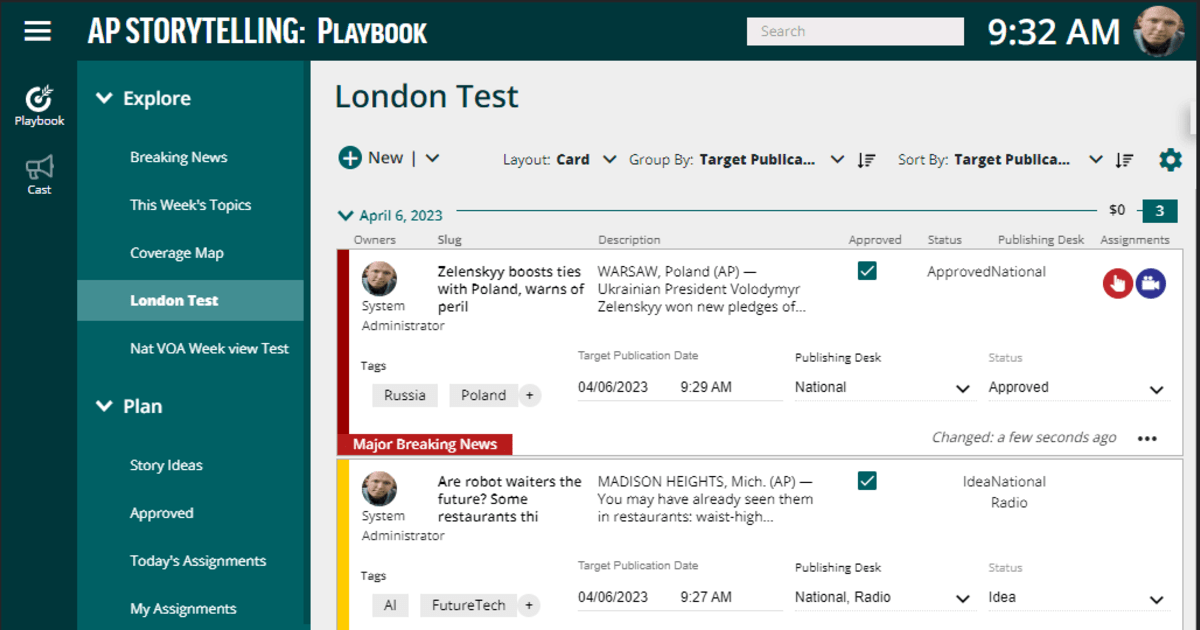Click inside the Search field
The height and width of the screenshot is (630, 1200).
click(855, 31)
